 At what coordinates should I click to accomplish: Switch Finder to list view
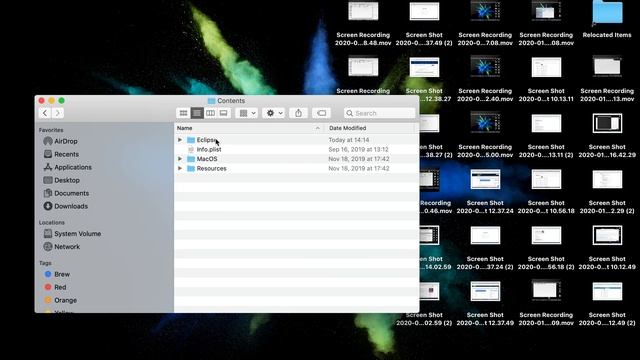point(197,113)
